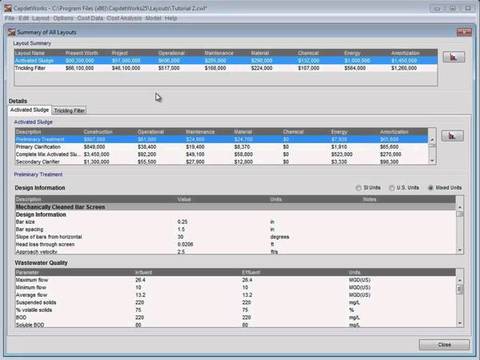Click the Close button at bottom
Image resolution: width=480 pixels, height=360 pixels.
tap(444, 345)
